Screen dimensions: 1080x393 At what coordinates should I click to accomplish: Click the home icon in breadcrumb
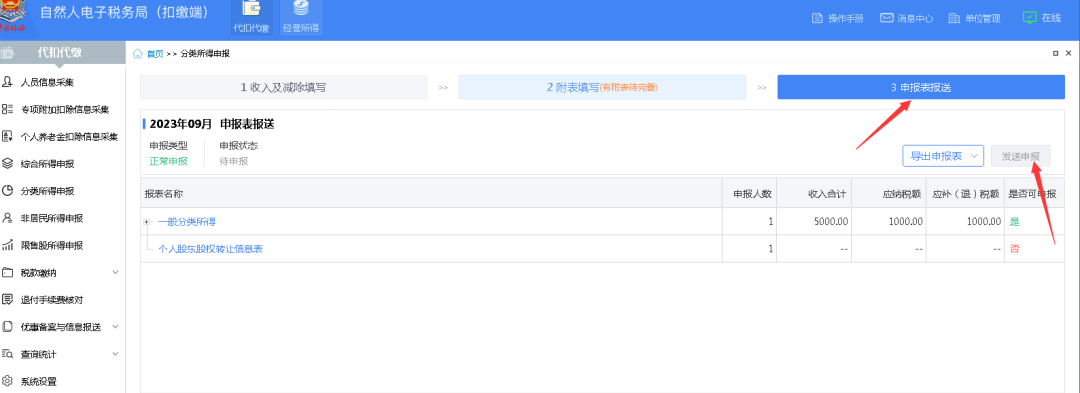pyautogui.click(x=138, y=54)
